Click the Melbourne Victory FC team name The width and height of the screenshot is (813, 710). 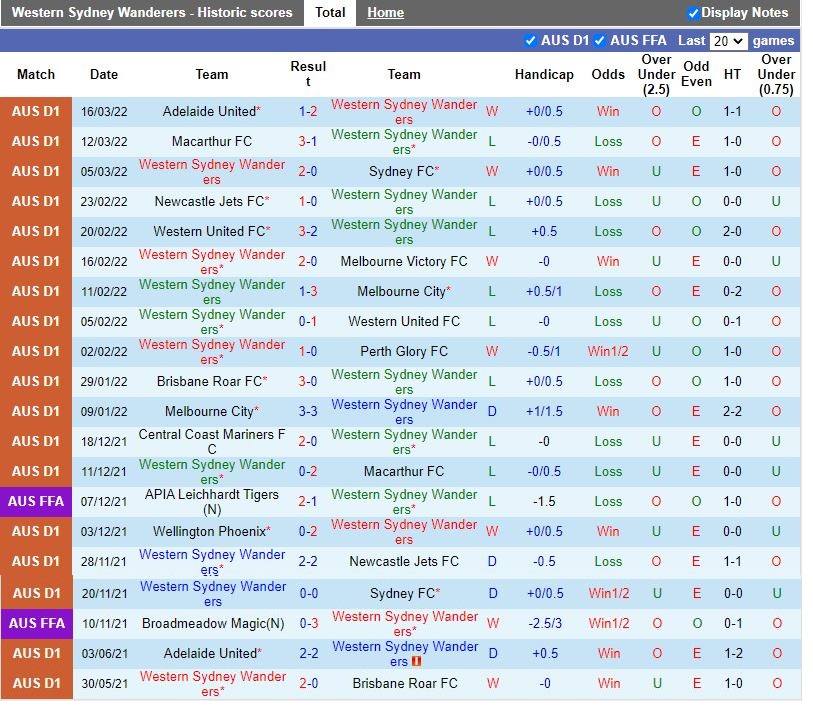(404, 261)
